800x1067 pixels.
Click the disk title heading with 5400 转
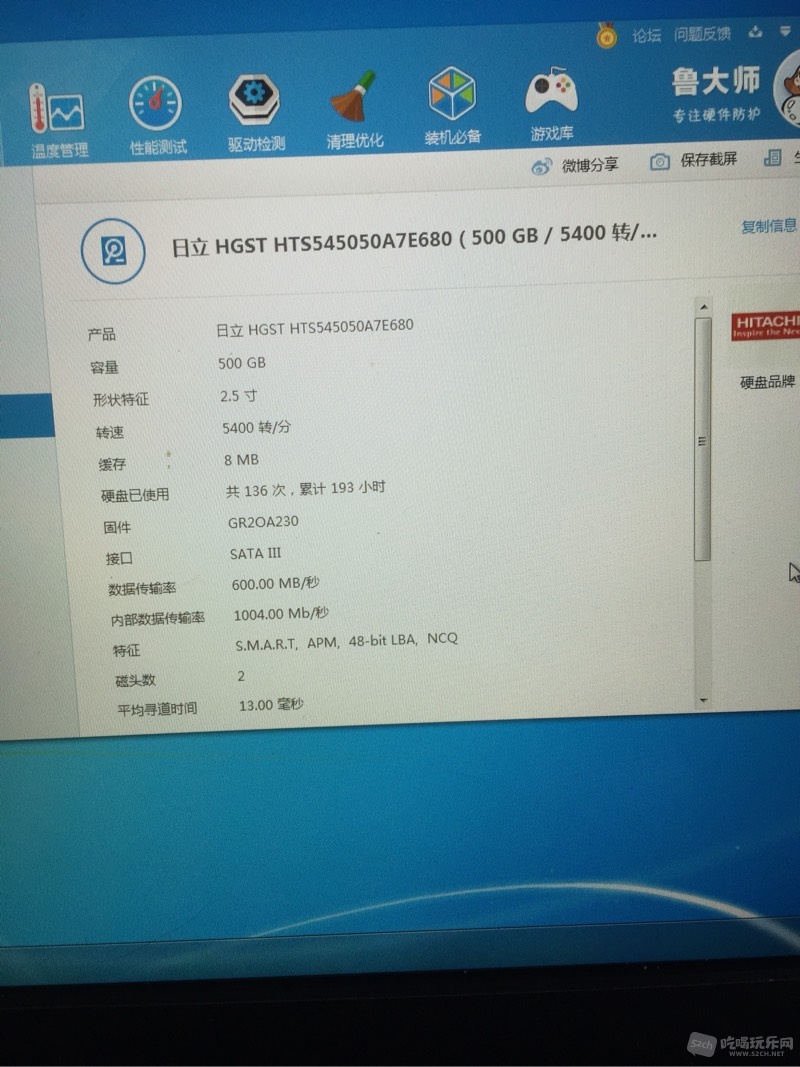pos(414,240)
